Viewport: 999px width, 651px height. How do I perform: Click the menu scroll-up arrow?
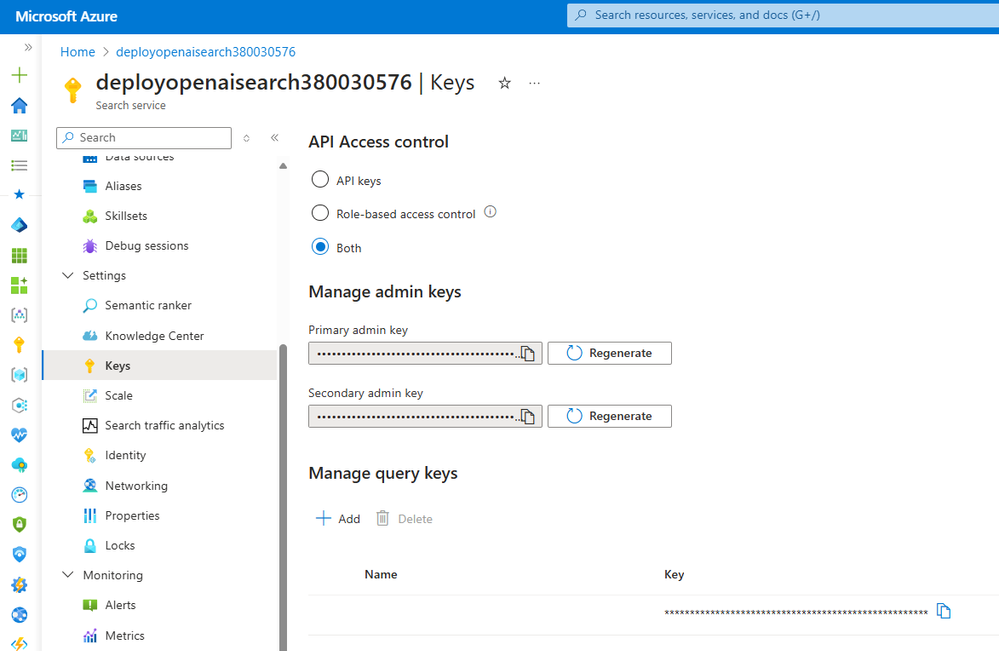click(x=283, y=166)
